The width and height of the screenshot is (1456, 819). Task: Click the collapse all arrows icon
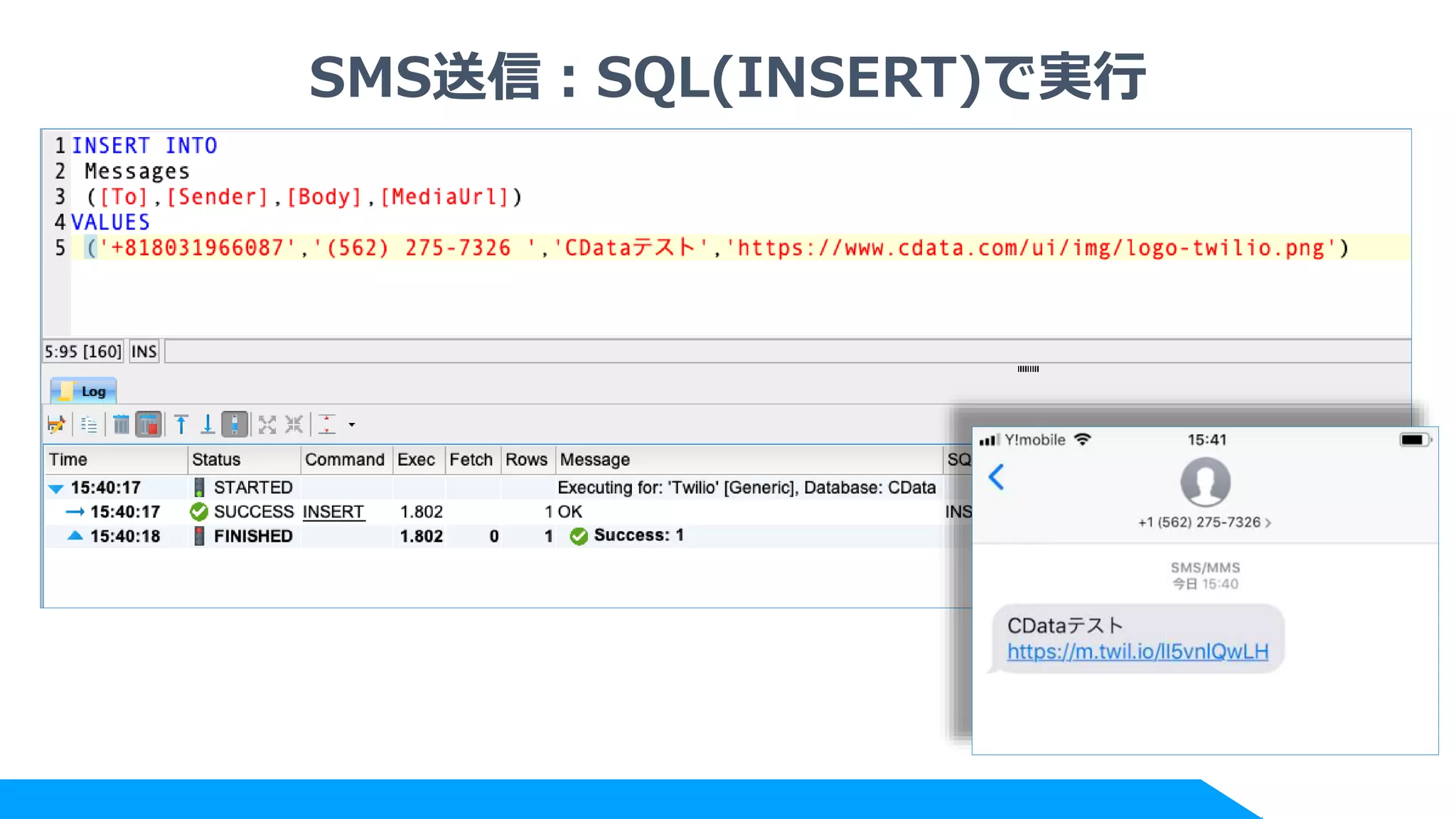click(294, 424)
